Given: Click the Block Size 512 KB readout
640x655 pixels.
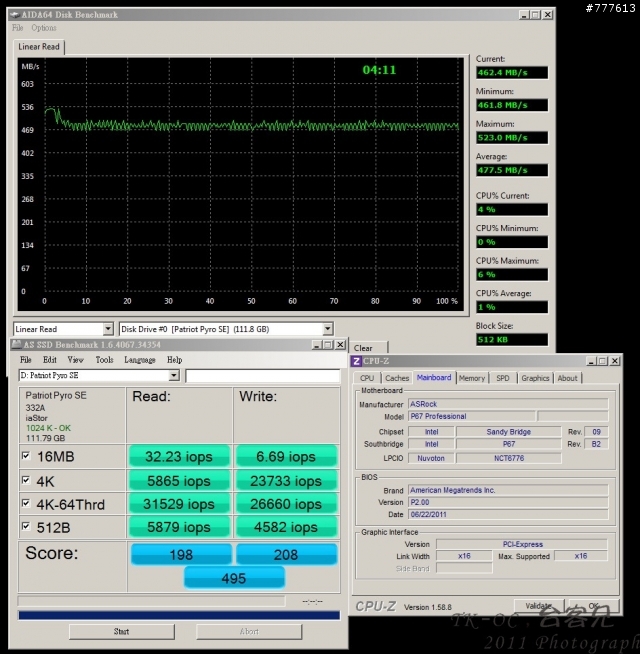Looking at the screenshot, I should coord(512,340).
